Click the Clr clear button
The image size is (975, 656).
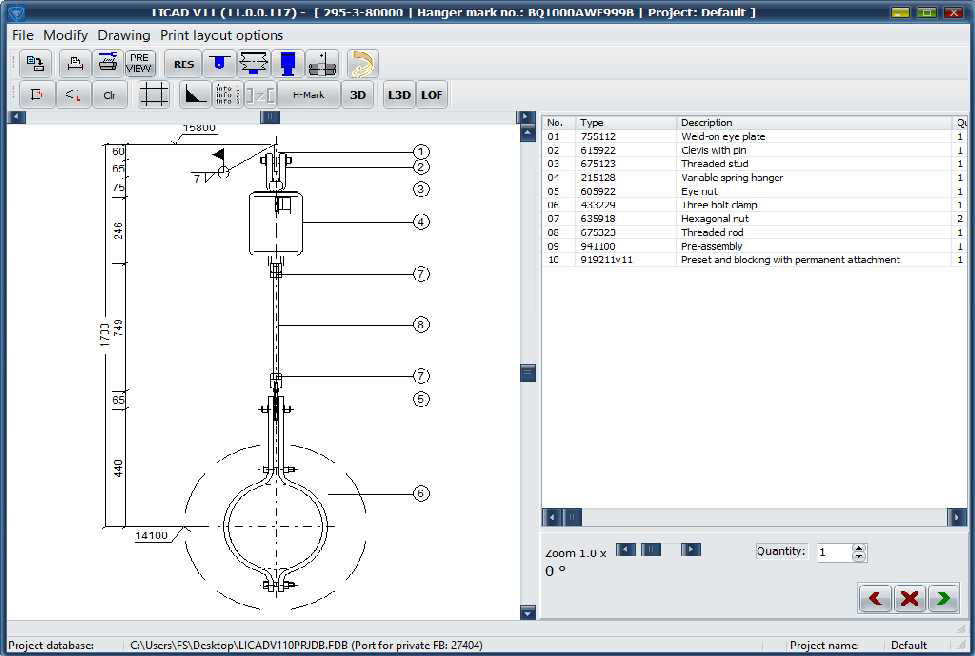tap(109, 95)
